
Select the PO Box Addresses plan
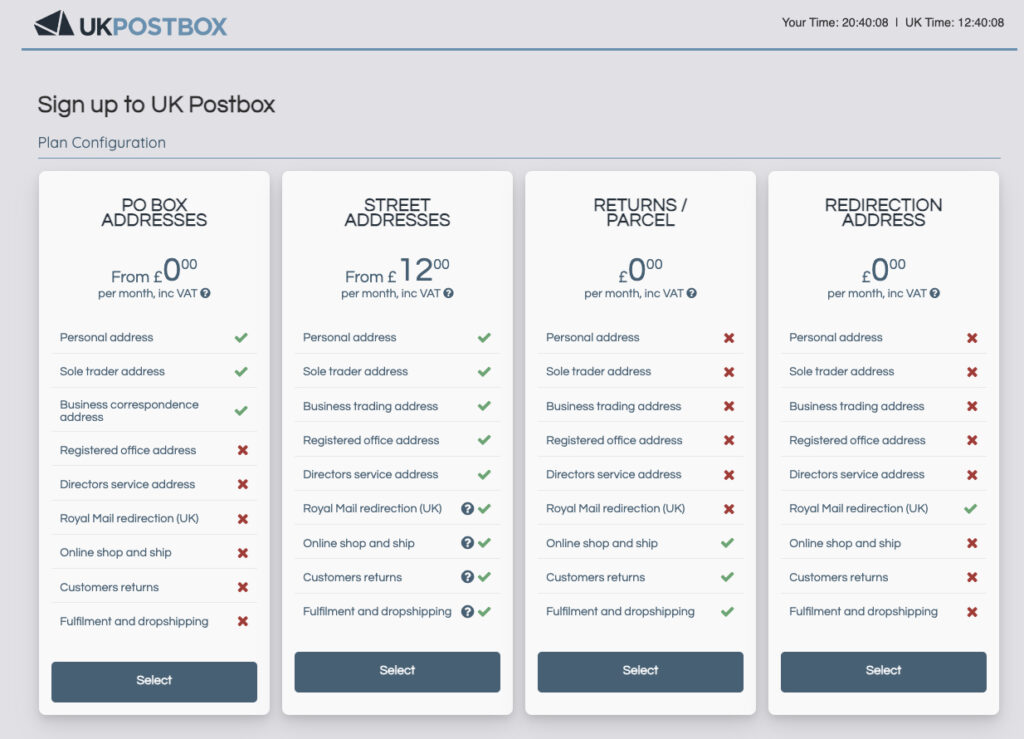coord(154,681)
